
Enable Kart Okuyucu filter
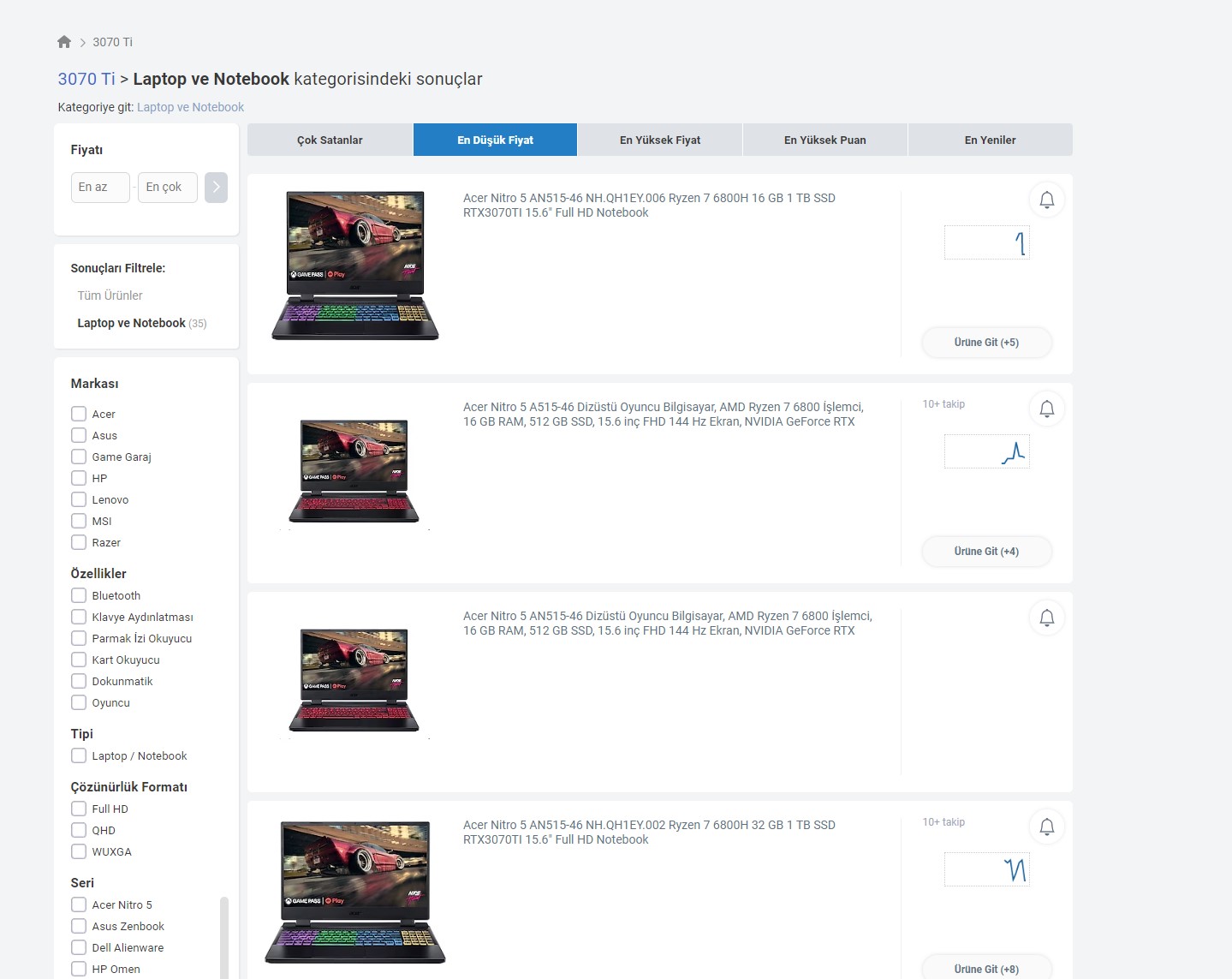79,660
